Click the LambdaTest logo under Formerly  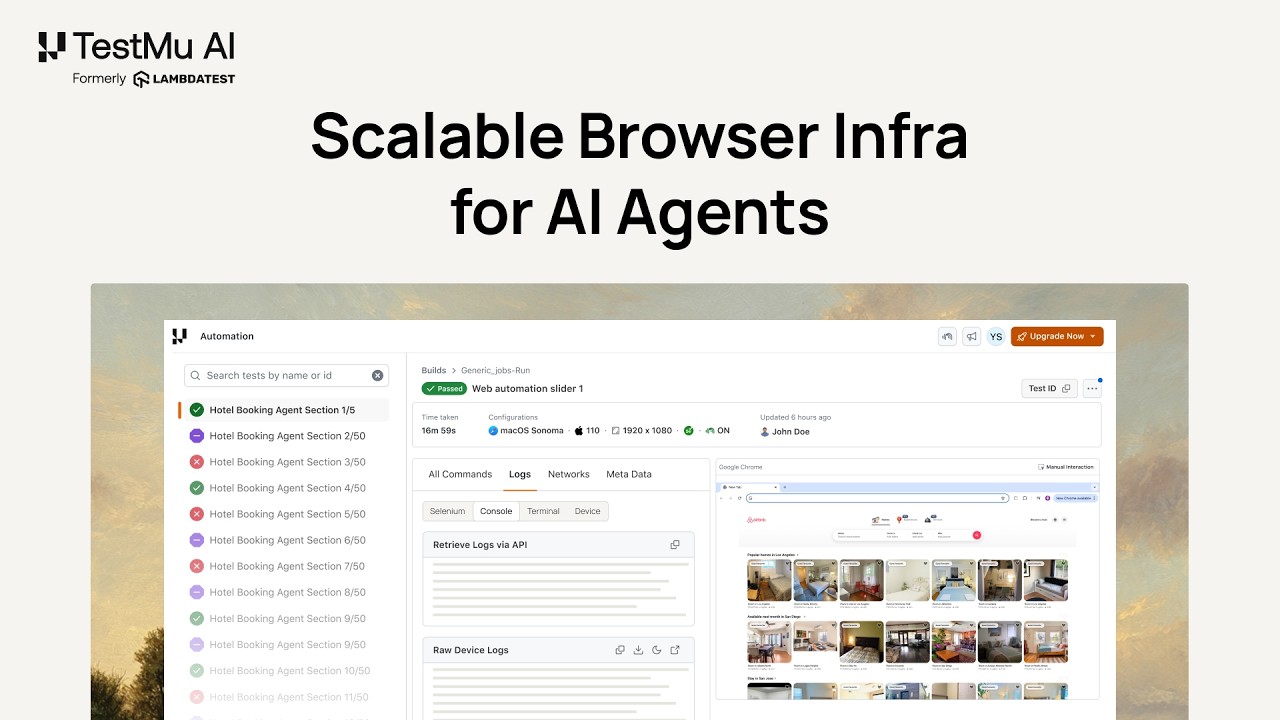[184, 79]
